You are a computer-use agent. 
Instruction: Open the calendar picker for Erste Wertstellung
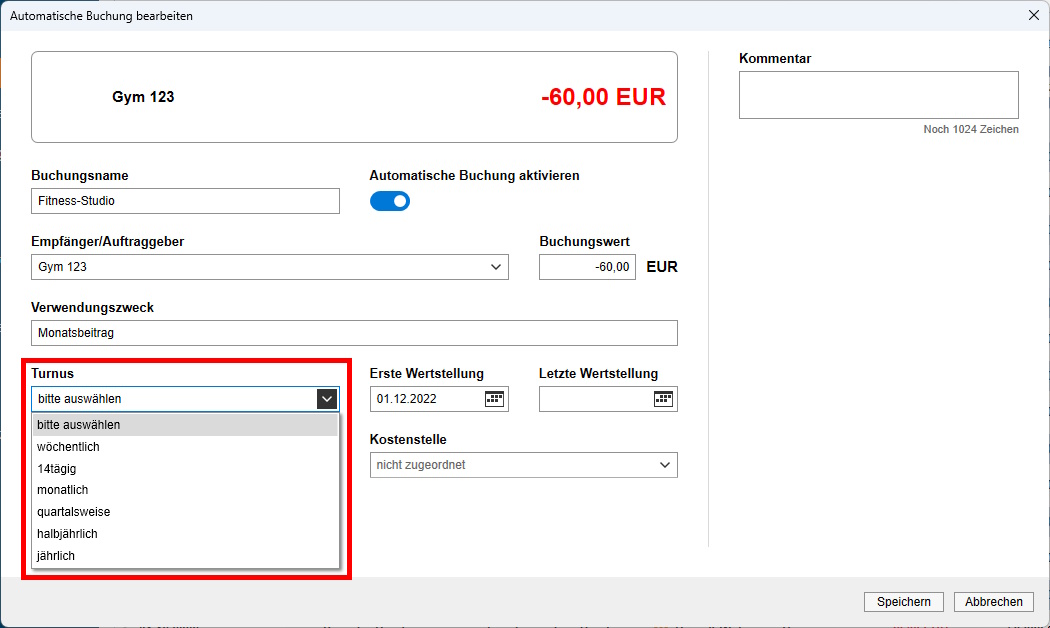[496, 398]
